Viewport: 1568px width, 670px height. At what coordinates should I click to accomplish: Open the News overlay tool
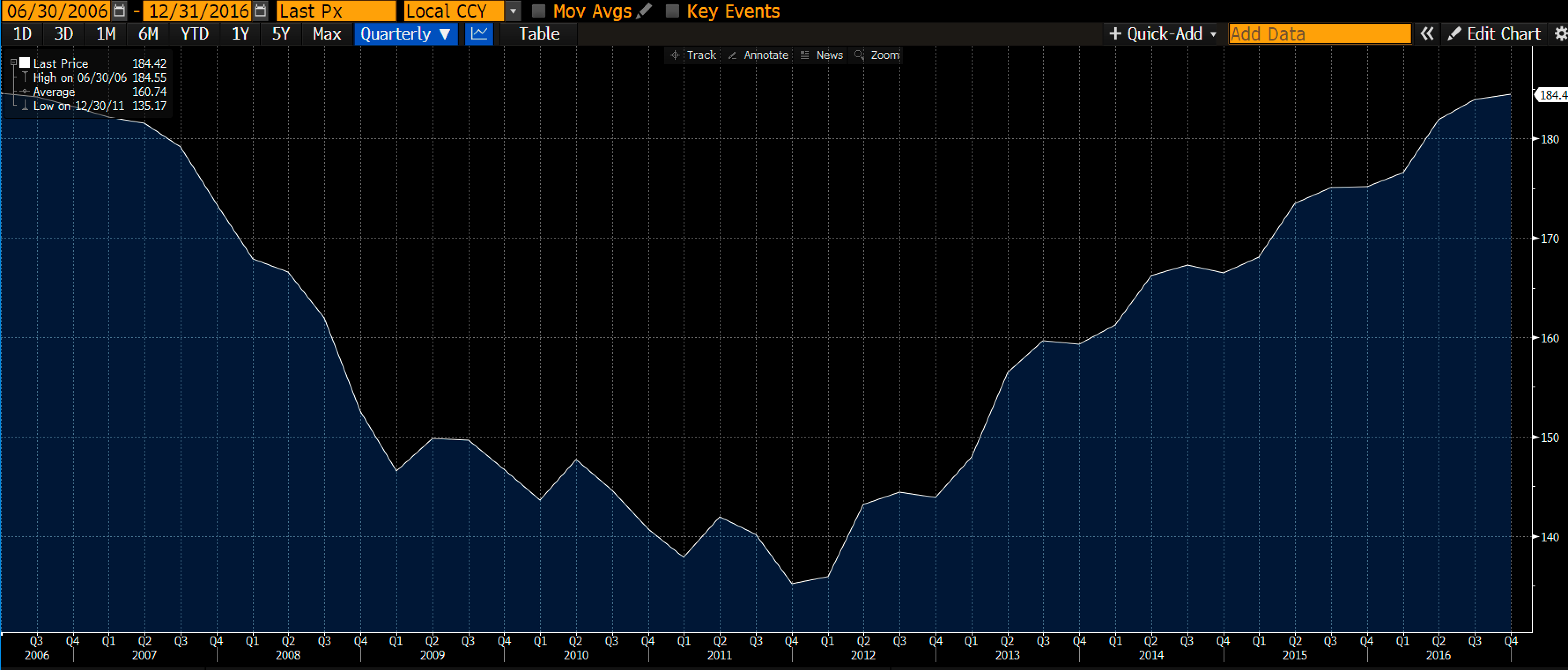(x=822, y=55)
